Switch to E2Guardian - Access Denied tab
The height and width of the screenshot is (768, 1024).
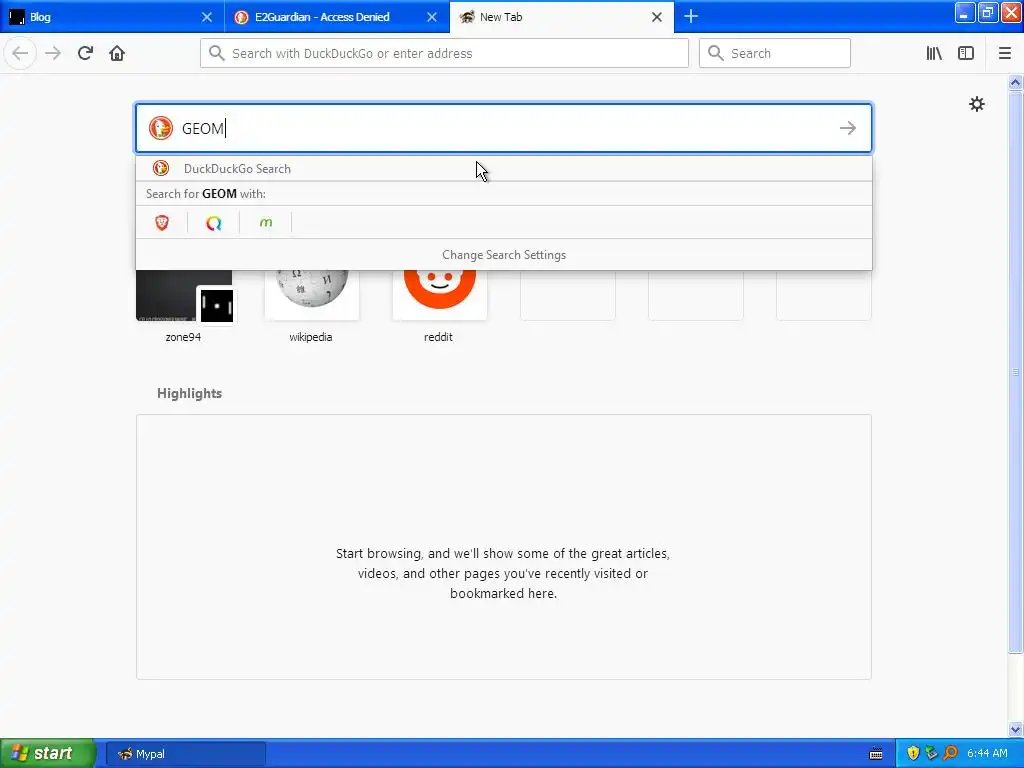(x=336, y=17)
